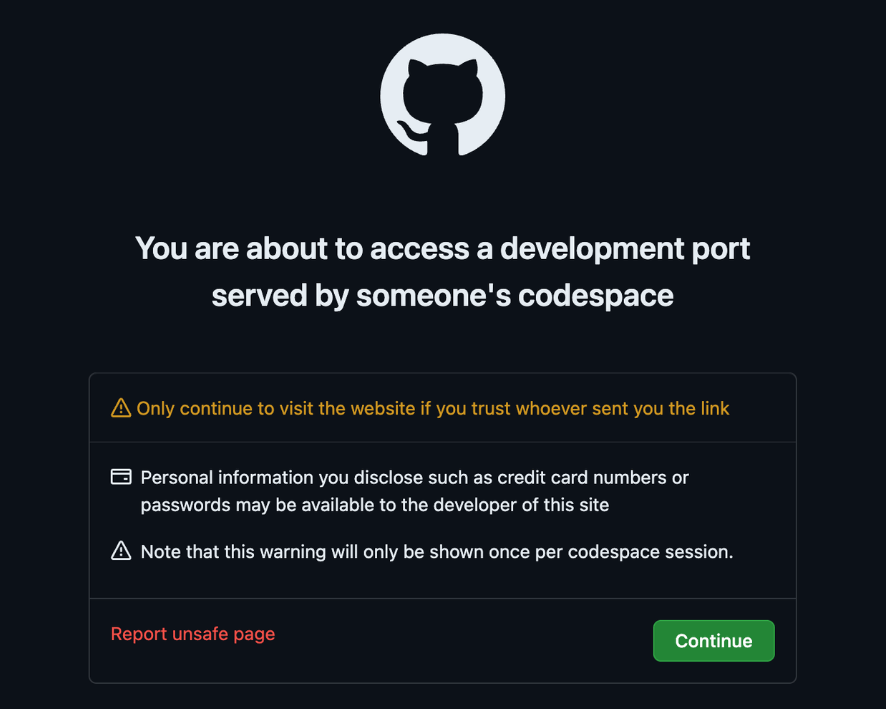
Task: Click the line starting "Personal information you disclose"
Action: (x=414, y=477)
